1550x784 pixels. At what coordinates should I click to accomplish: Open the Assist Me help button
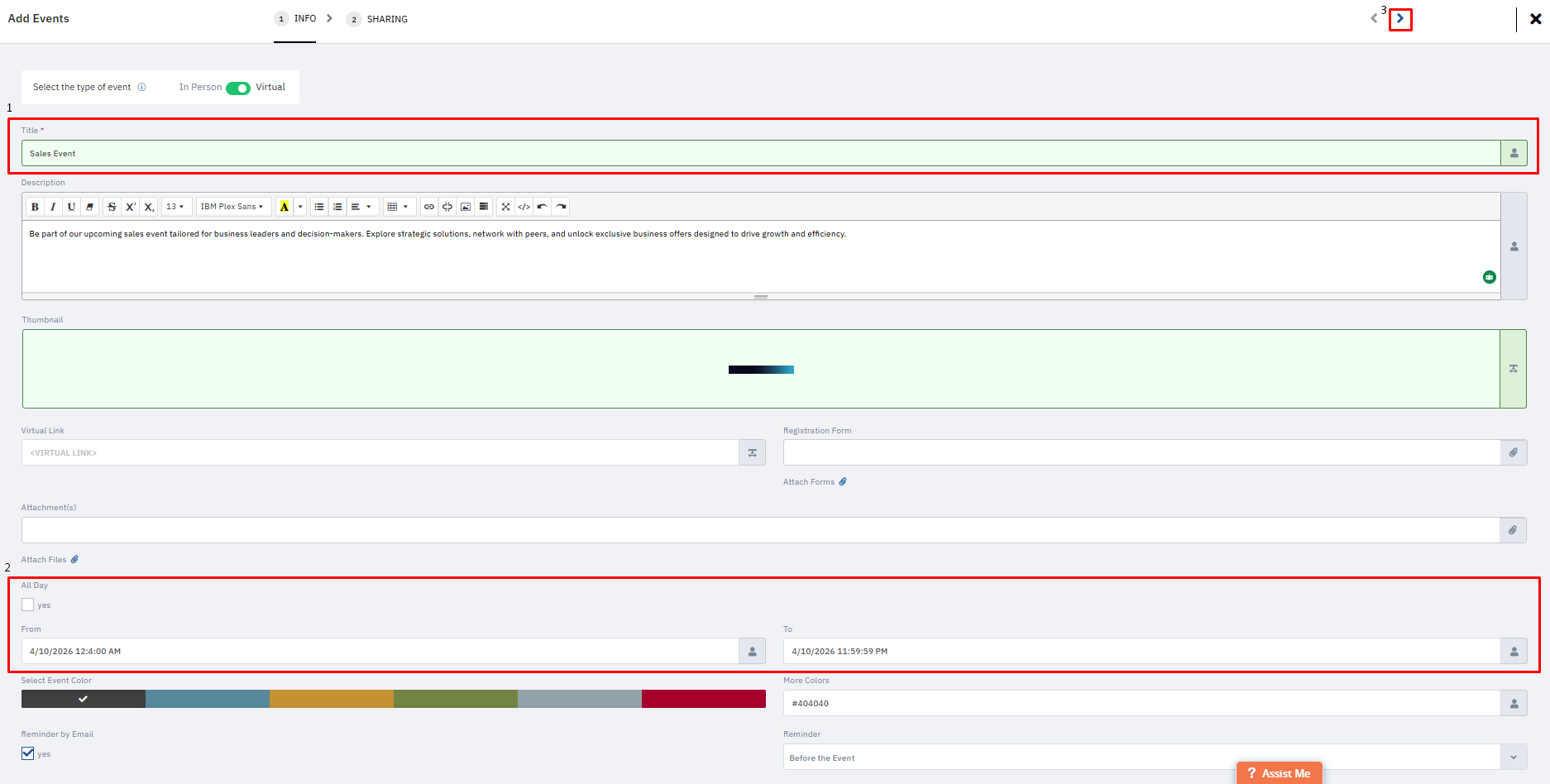coord(1280,773)
